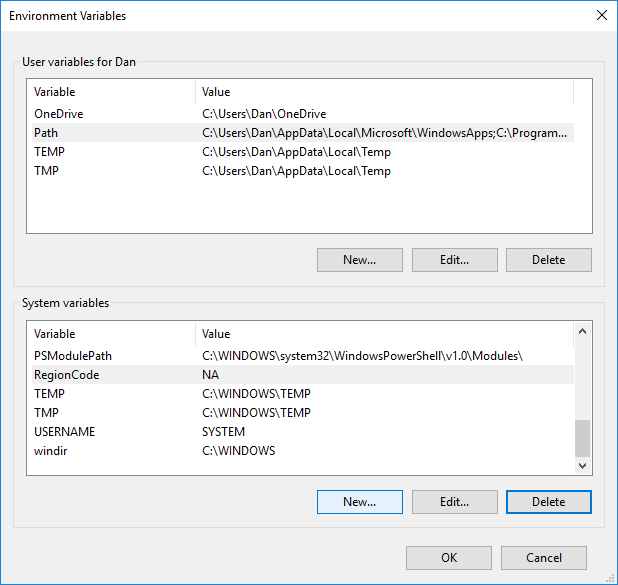Image resolution: width=618 pixels, height=585 pixels.
Task: Select the windir system variable
Action: click(x=50, y=451)
